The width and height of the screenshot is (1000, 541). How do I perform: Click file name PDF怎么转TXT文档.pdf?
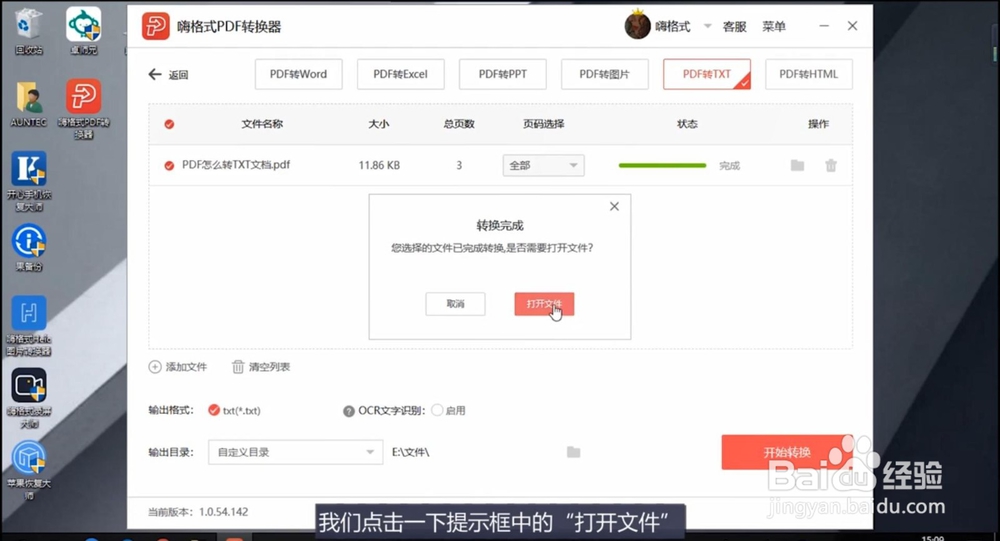(x=236, y=165)
